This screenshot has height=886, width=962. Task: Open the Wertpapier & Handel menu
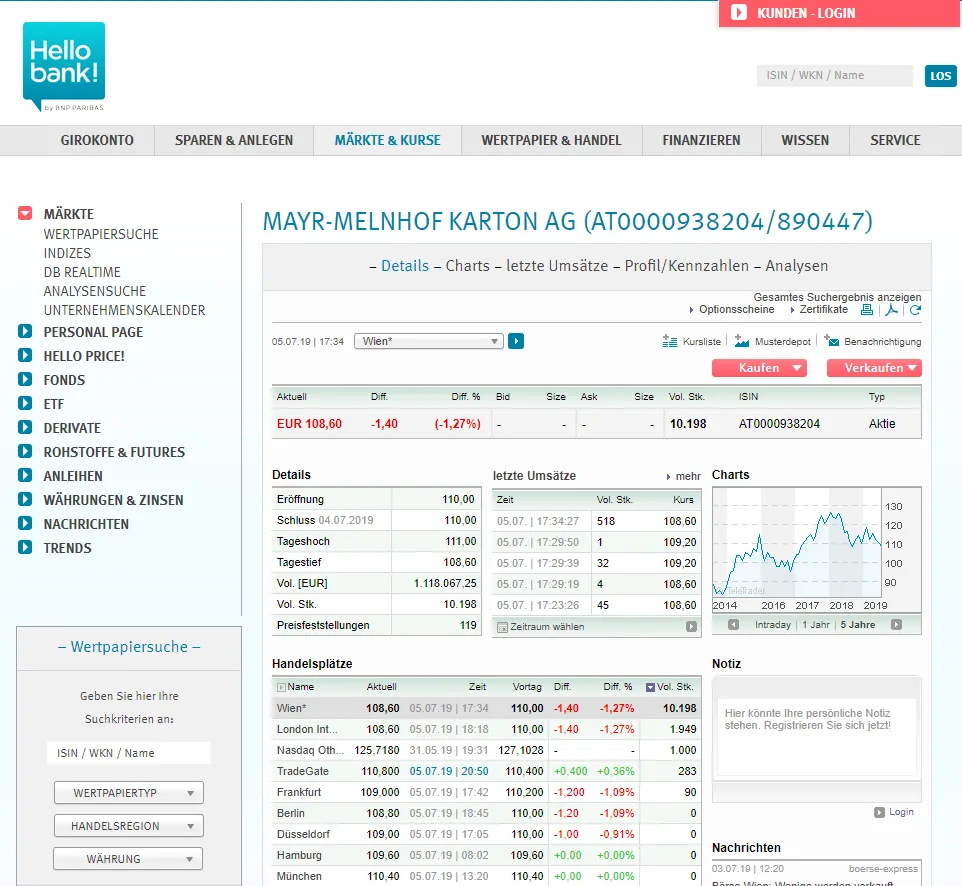[552, 141]
